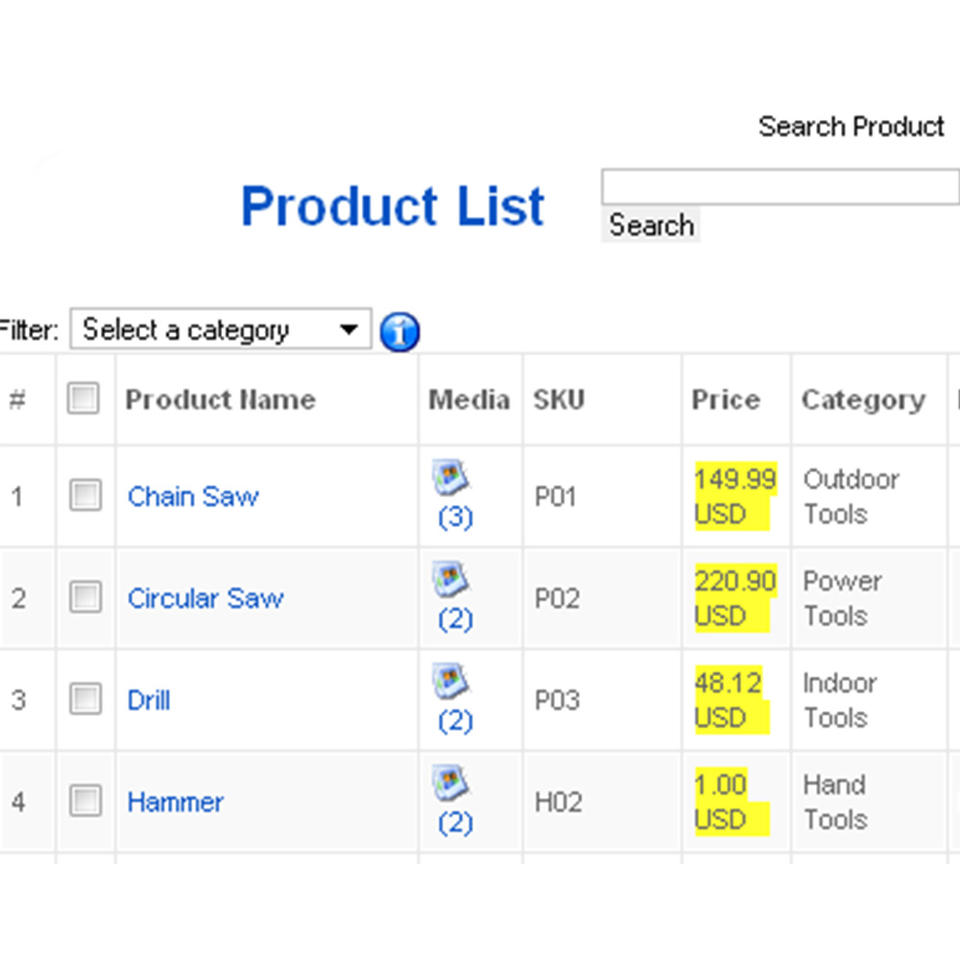Click the # column header
The width and height of the screenshot is (960, 960).
point(18,400)
